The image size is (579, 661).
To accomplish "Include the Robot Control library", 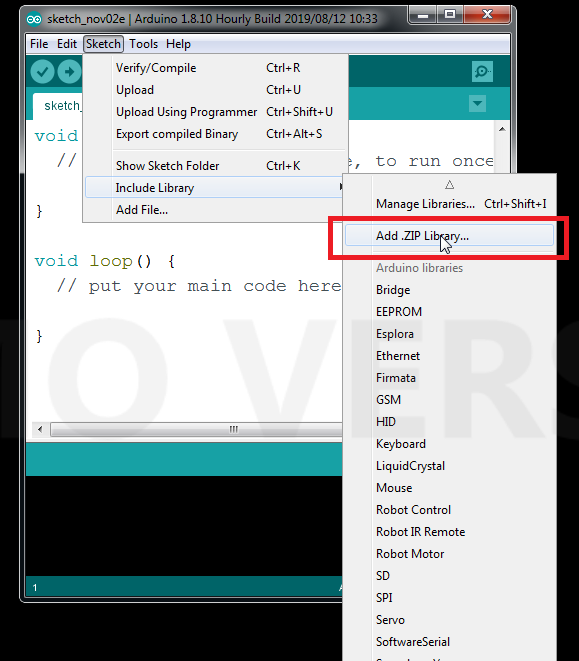I will pyautogui.click(x=450, y=510).
